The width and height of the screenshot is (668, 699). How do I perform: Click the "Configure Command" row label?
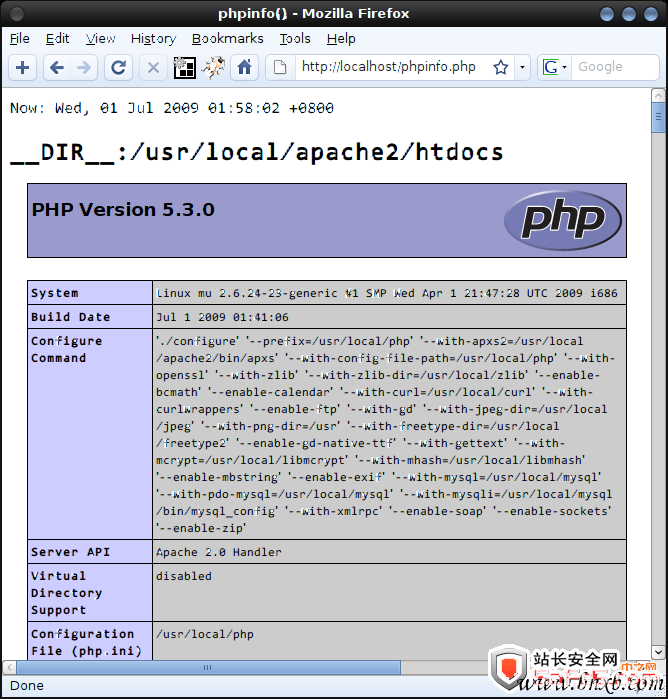[x=66, y=350]
